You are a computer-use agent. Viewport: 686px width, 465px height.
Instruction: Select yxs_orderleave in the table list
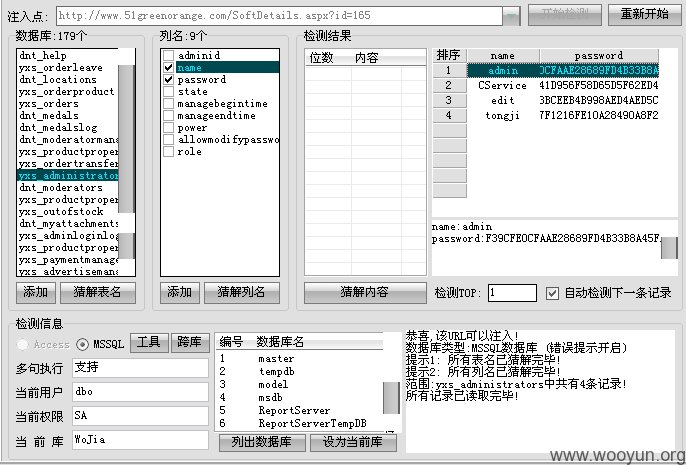68,67
